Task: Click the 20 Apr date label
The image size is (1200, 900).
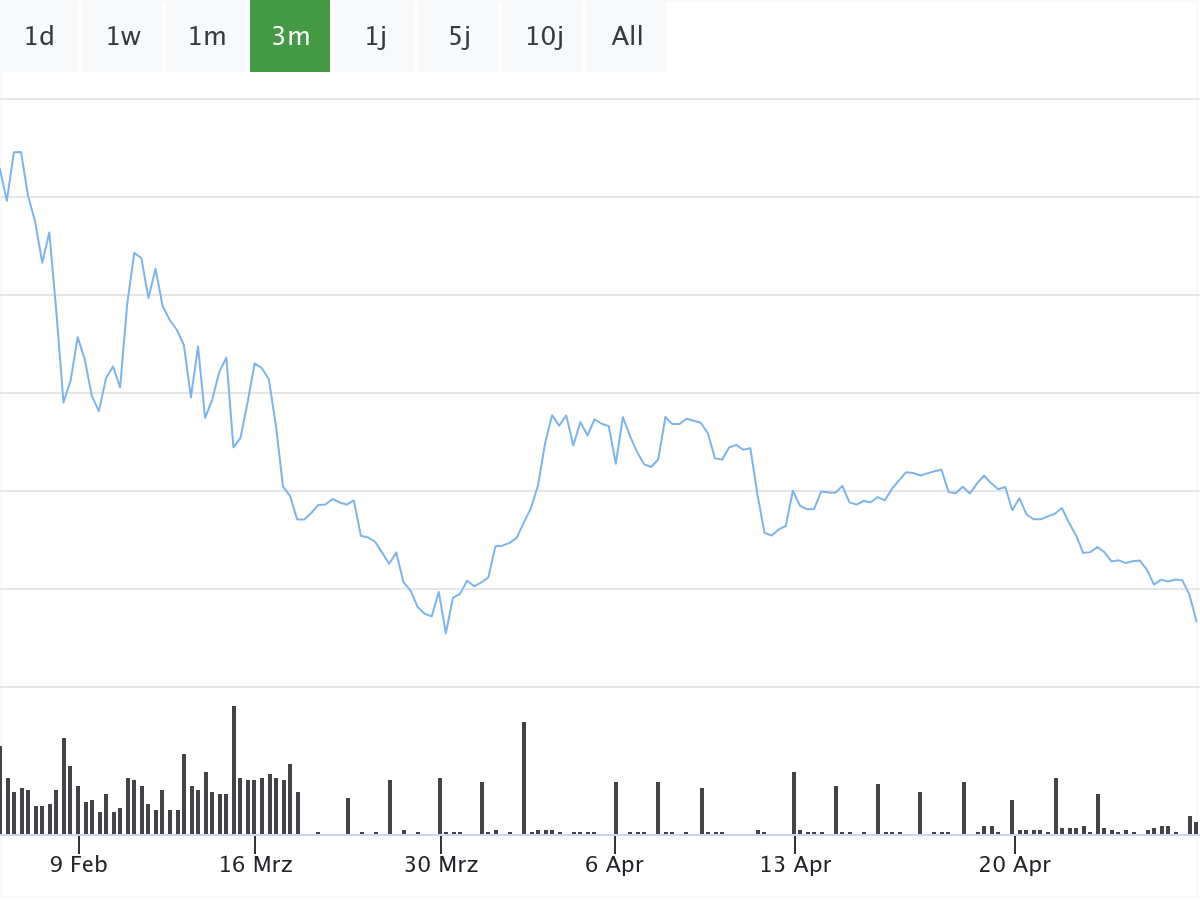Action: tap(1015, 865)
